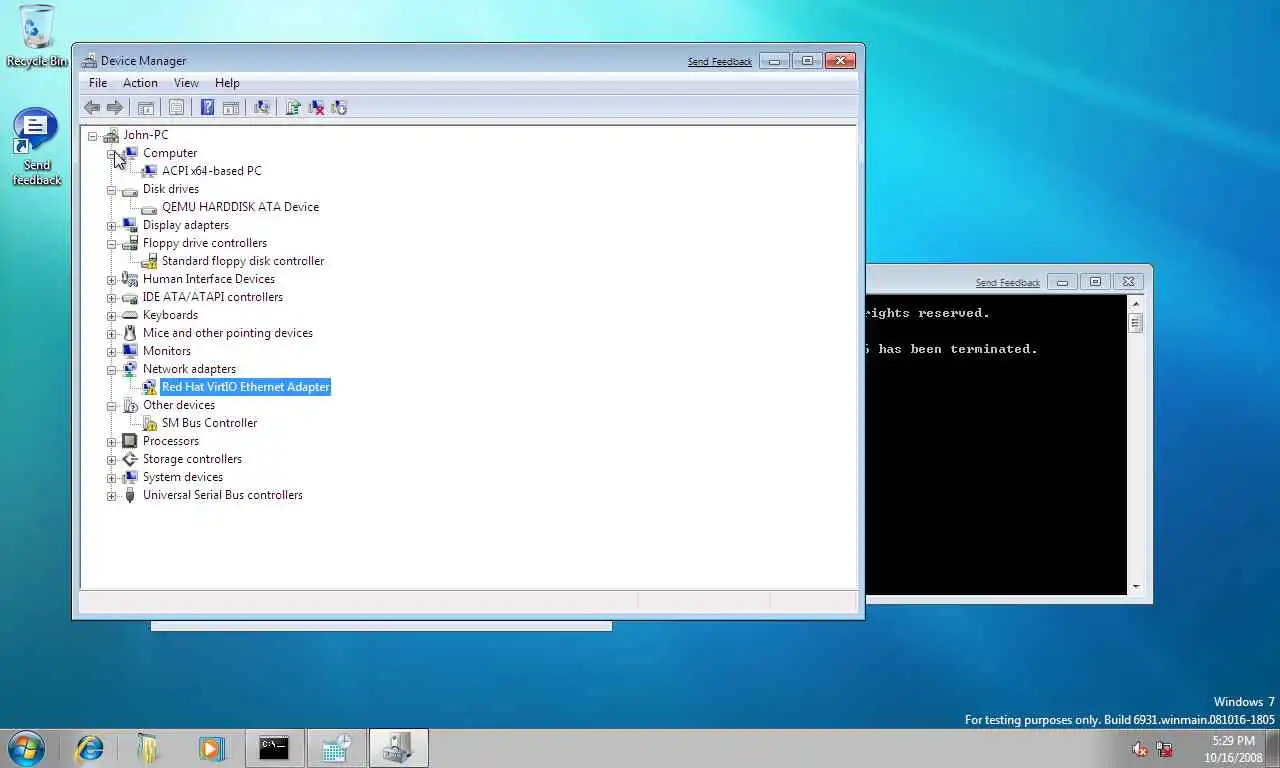The height and width of the screenshot is (768, 1280).
Task: Select Standard floppy disk controller
Action: (x=243, y=261)
